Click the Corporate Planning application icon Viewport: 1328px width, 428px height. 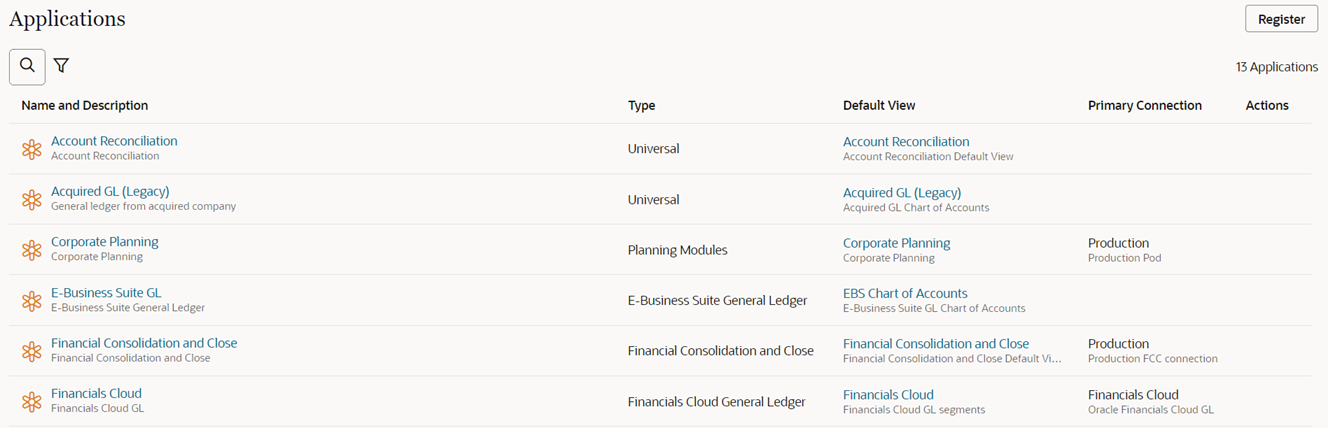click(32, 250)
